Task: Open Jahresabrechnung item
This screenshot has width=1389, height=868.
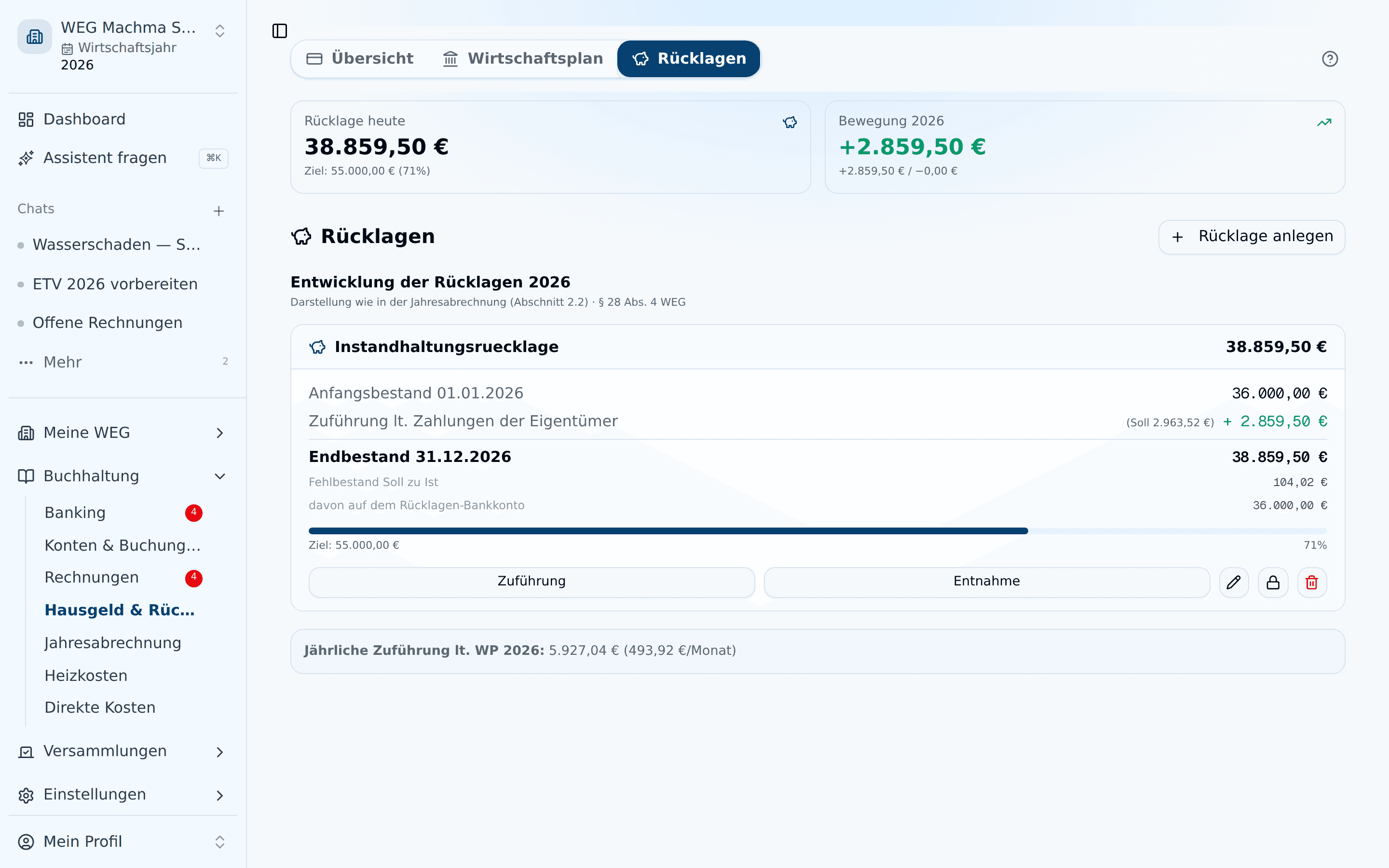Action: pos(123,643)
